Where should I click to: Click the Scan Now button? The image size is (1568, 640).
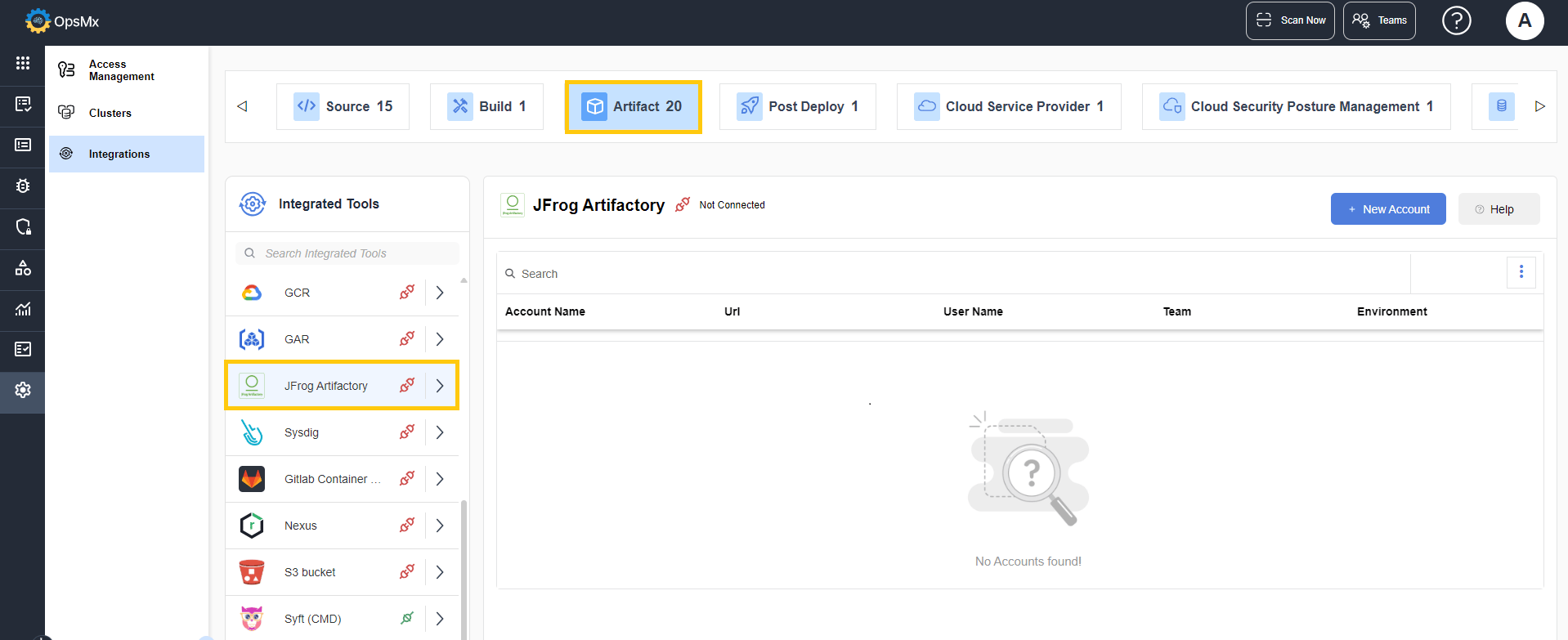(x=1290, y=20)
